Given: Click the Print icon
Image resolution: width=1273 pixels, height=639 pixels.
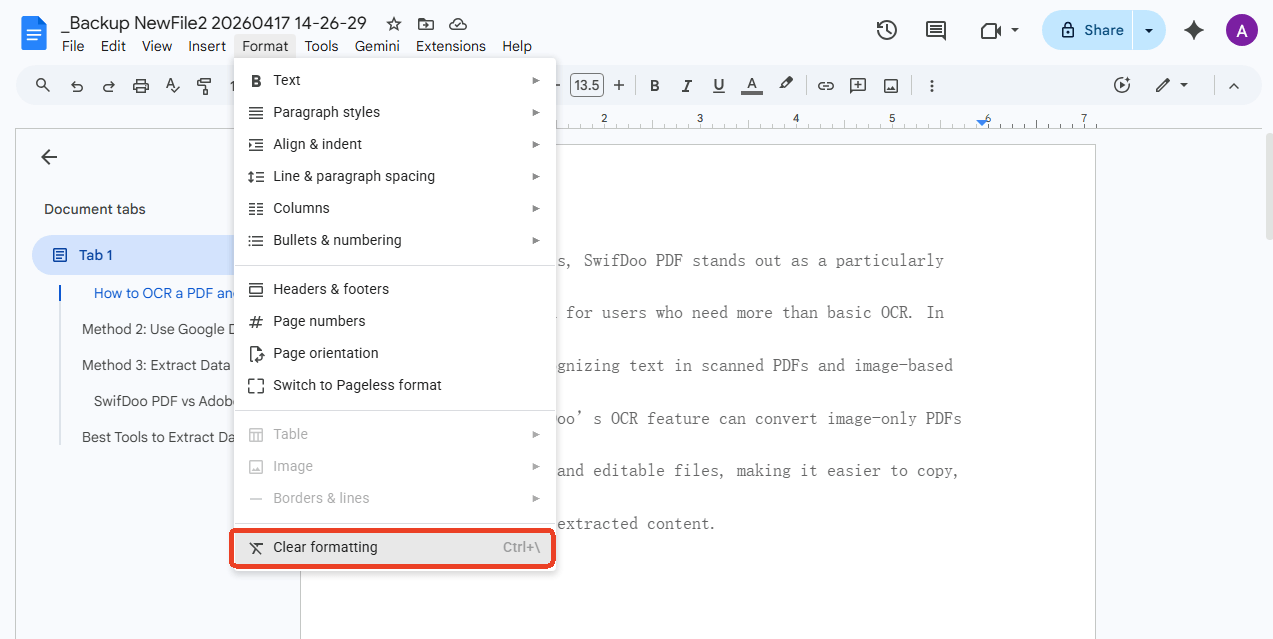Looking at the screenshot, I should tap(141, 86).
